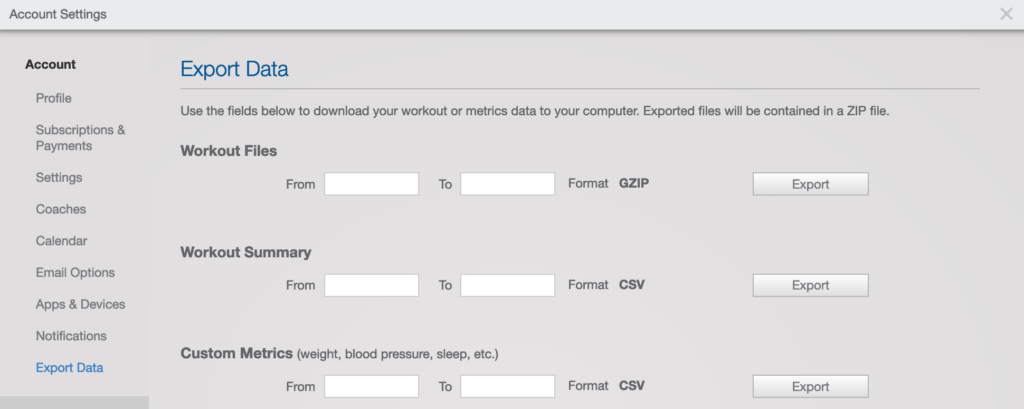This screenshot has width=1024, height=409.
Task: Click the Custom Metrics From date field
Action: [372, 386]
